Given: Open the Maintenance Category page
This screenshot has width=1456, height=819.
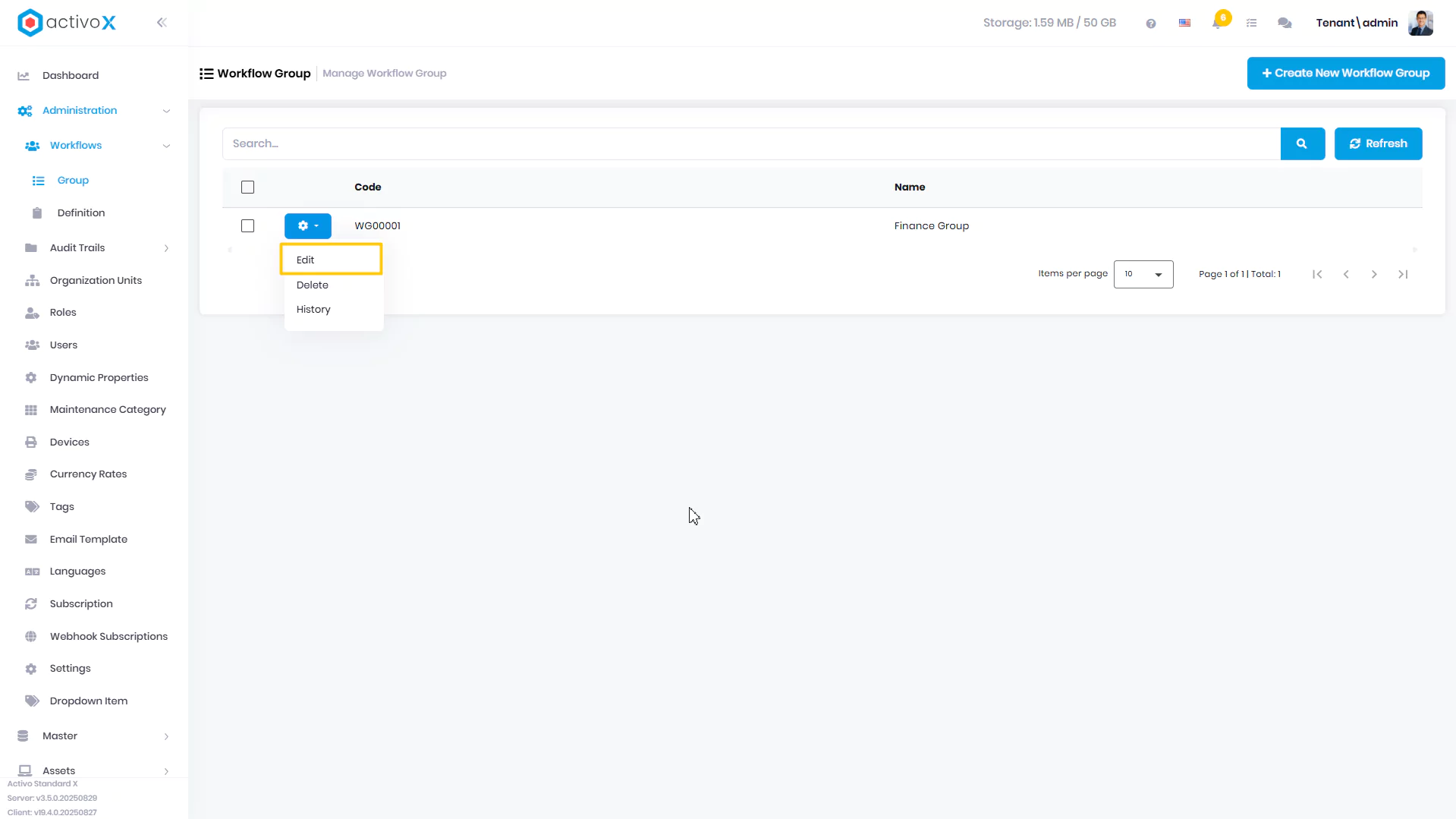Looking at the screenshot, I should 108,410.
